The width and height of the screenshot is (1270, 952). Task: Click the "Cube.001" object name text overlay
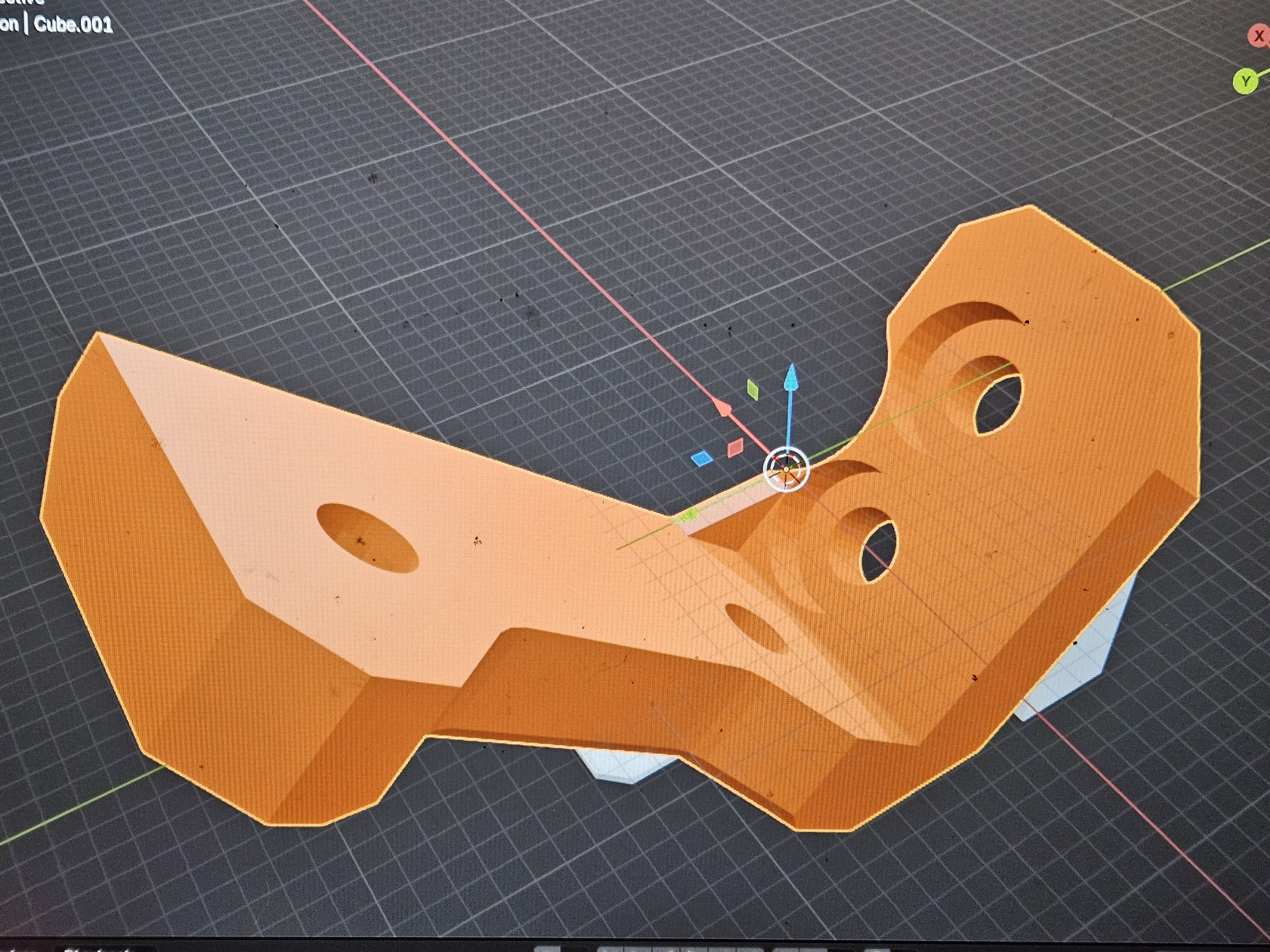click(73, 25)
